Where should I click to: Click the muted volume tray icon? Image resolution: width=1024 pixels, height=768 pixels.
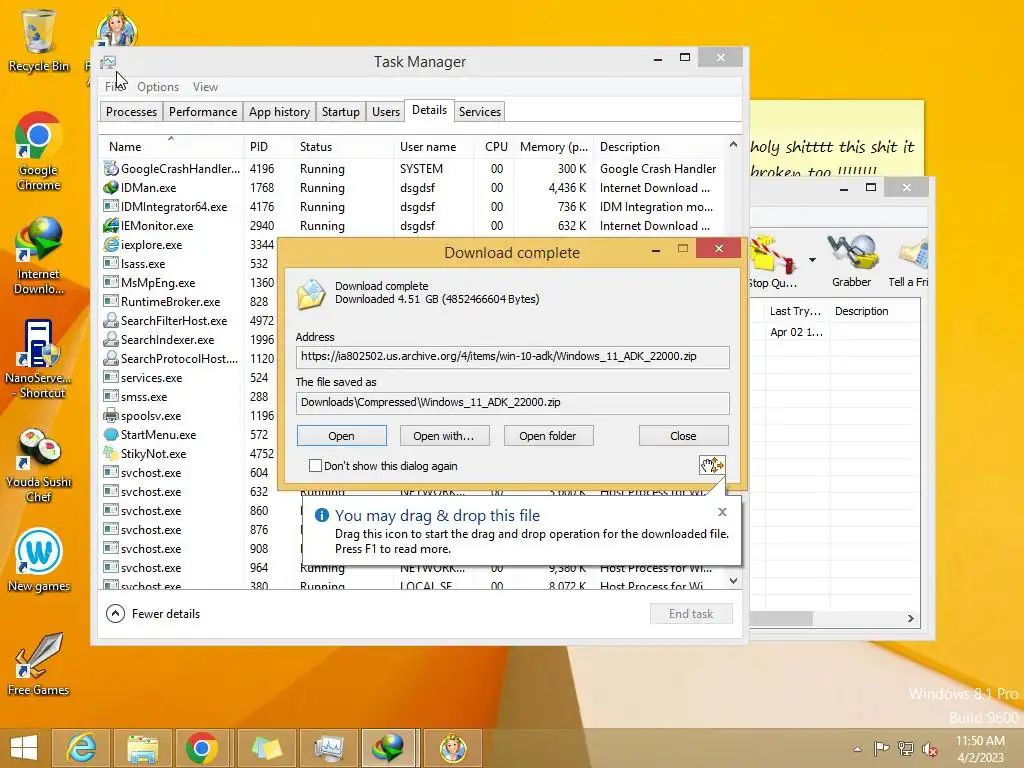(929, 748)
